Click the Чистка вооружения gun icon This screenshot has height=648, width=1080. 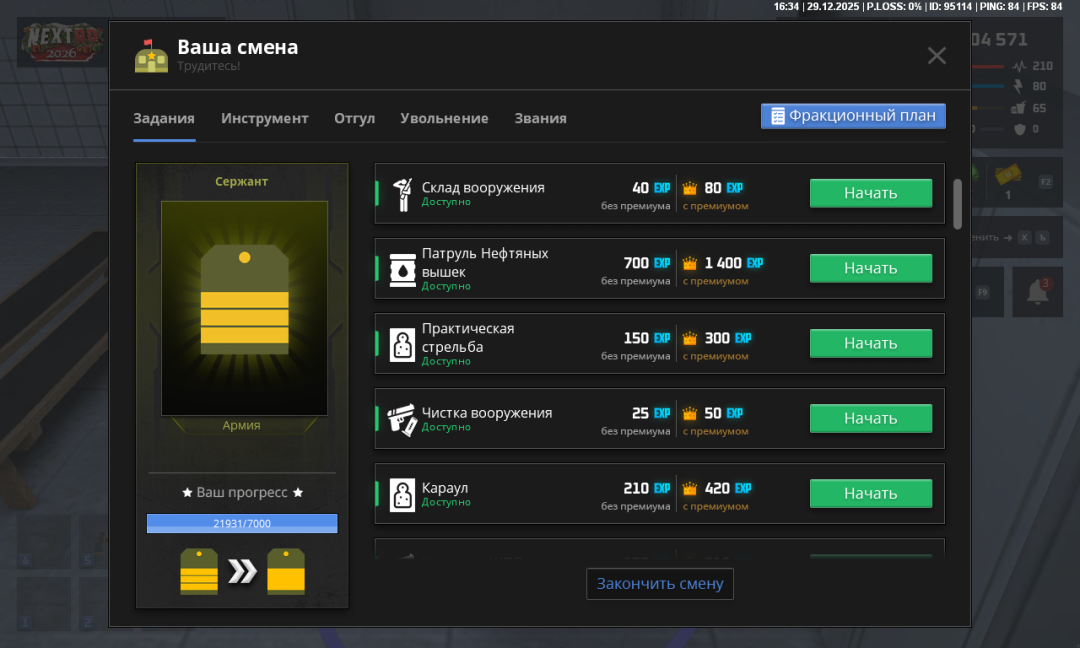(x=402, y=419)
